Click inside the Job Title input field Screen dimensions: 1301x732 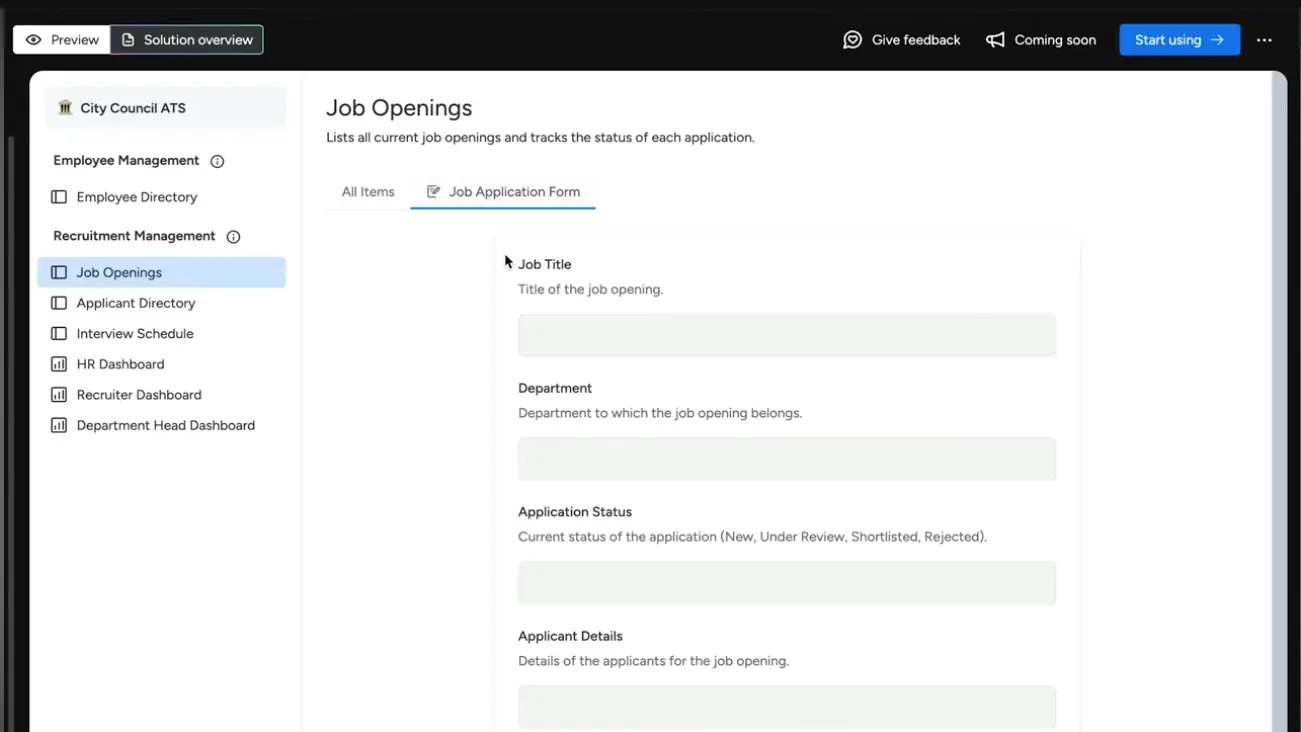786,335
